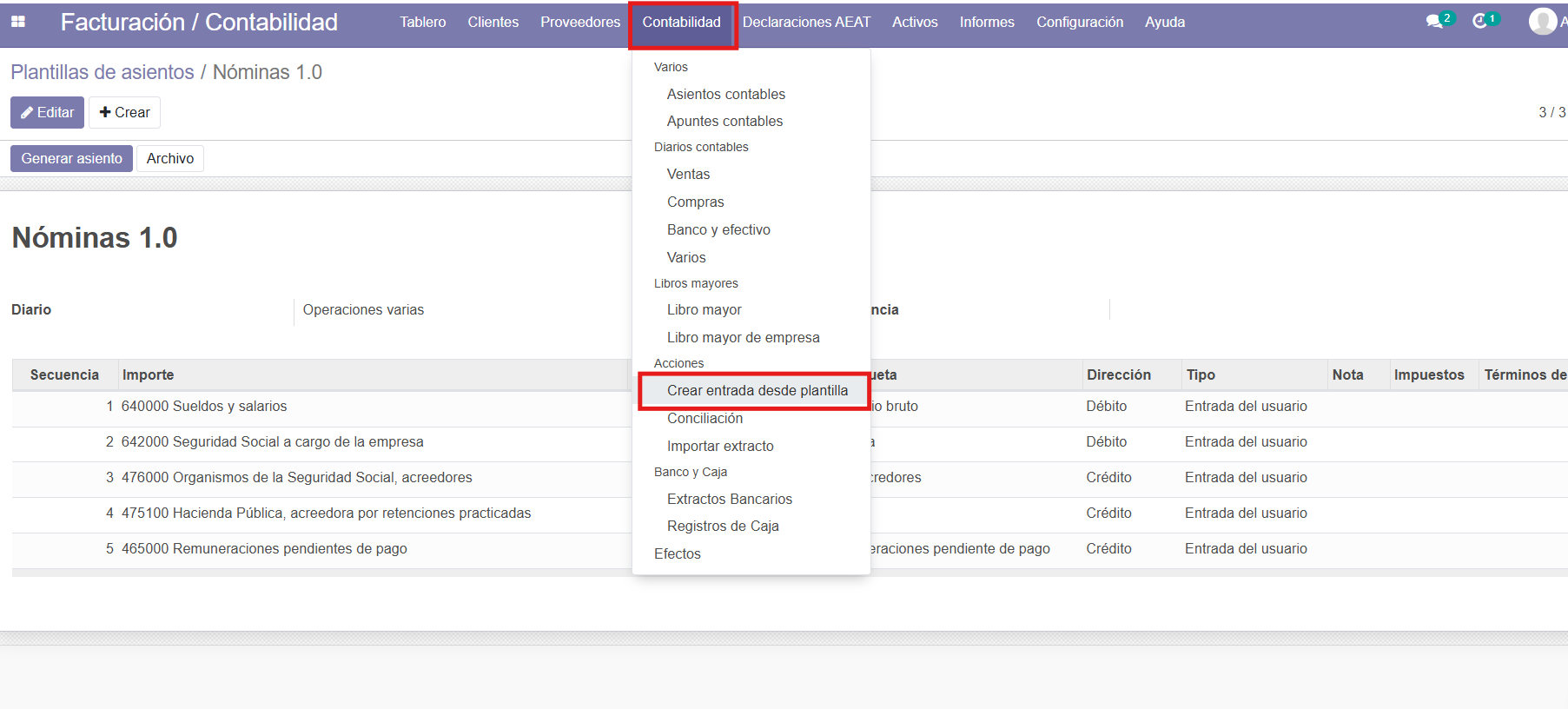1568x709 pixels.
Task: Select the Archivo status button
Action: pyautogui.click(x=170, y=158)
